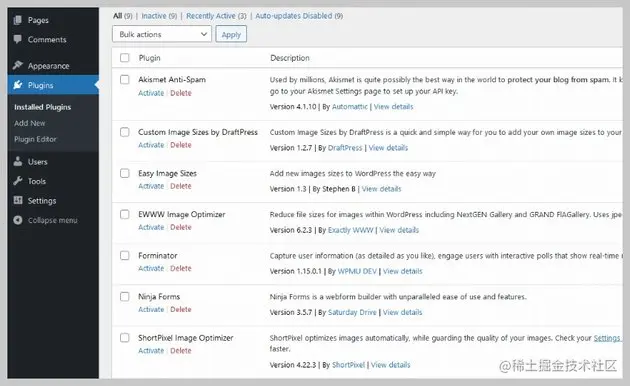Activate the Easy Image Sizes plugin
Image resolution: width=630 pixels, height=386 pixels.
pos(151,186)
